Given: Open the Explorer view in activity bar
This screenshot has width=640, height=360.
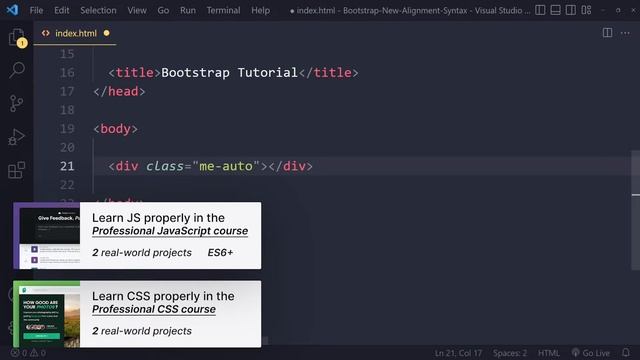Looking at the screenshot, I should [x=17, y=38].
